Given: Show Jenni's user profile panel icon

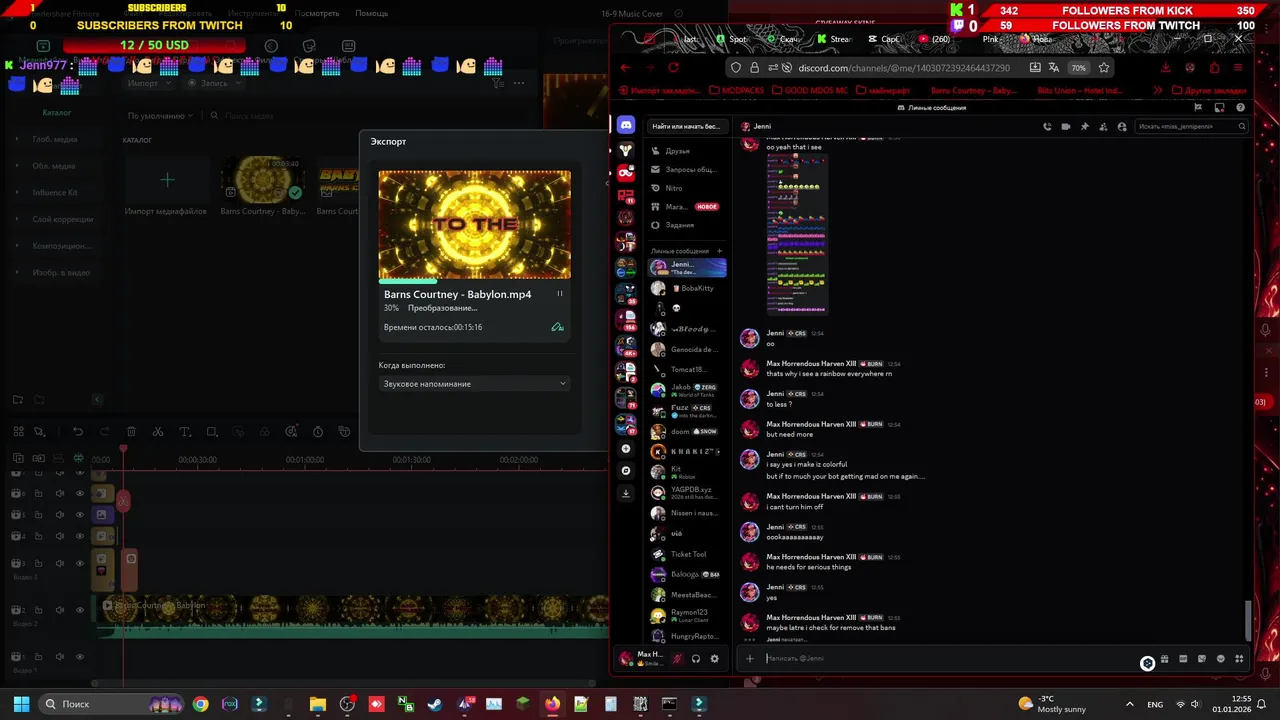Looking at the screenshot, I should pyautogui.click(x=1122, y=127).
